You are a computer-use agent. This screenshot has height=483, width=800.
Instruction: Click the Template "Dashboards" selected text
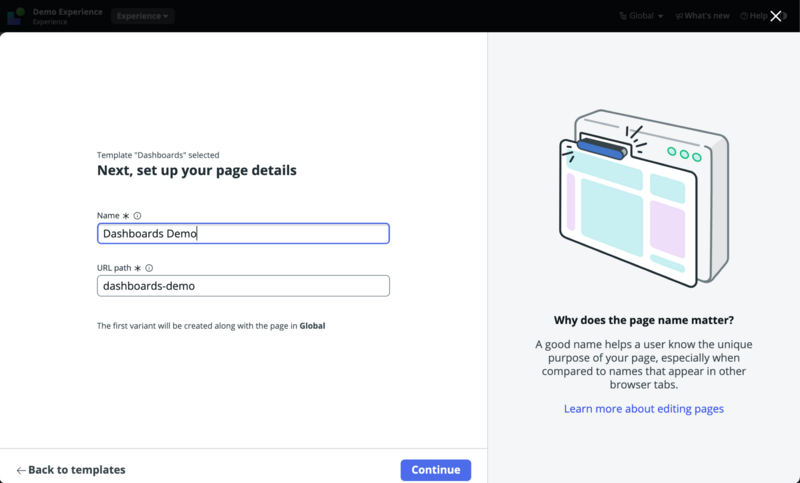[x=158, y=155]
